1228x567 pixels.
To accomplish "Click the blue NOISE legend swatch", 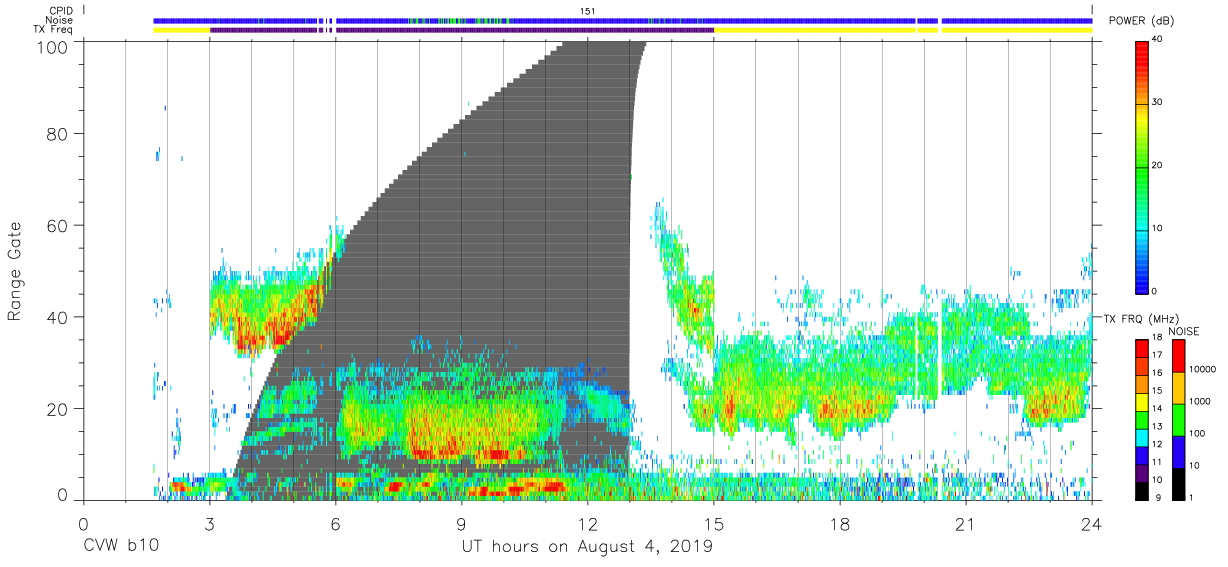I will (1179, 452).
